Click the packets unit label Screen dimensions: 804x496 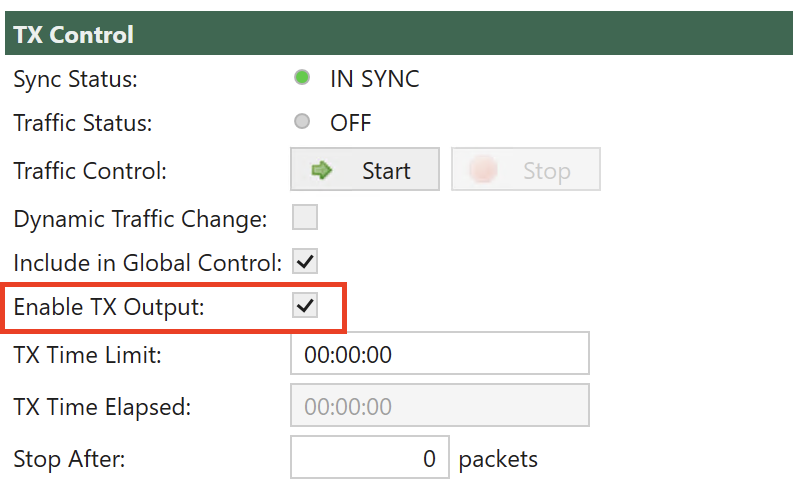pyautogui.click(x=498, y=460)
